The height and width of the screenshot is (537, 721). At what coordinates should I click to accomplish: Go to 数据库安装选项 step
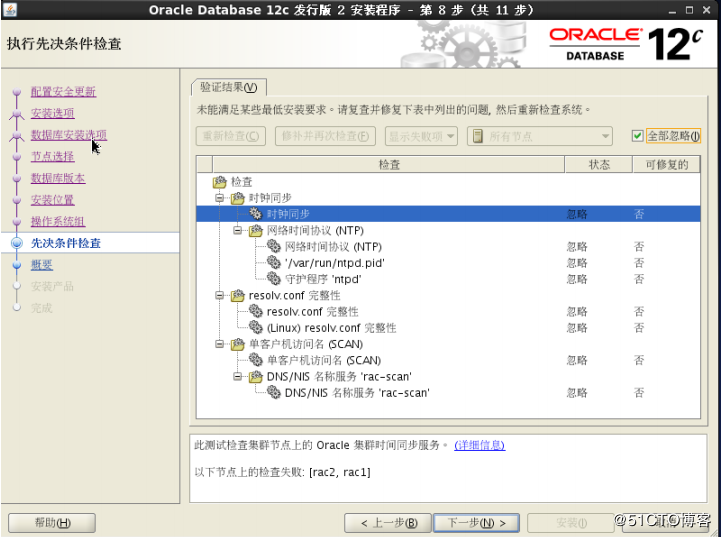69,135
